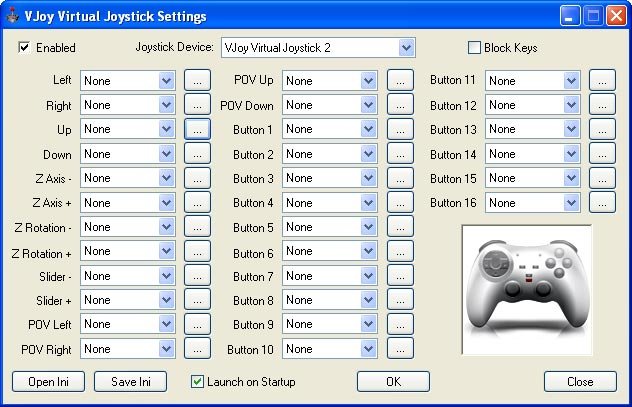
Task: Click the ellipsis button for Button 9
Action: [x=400, y=324]
